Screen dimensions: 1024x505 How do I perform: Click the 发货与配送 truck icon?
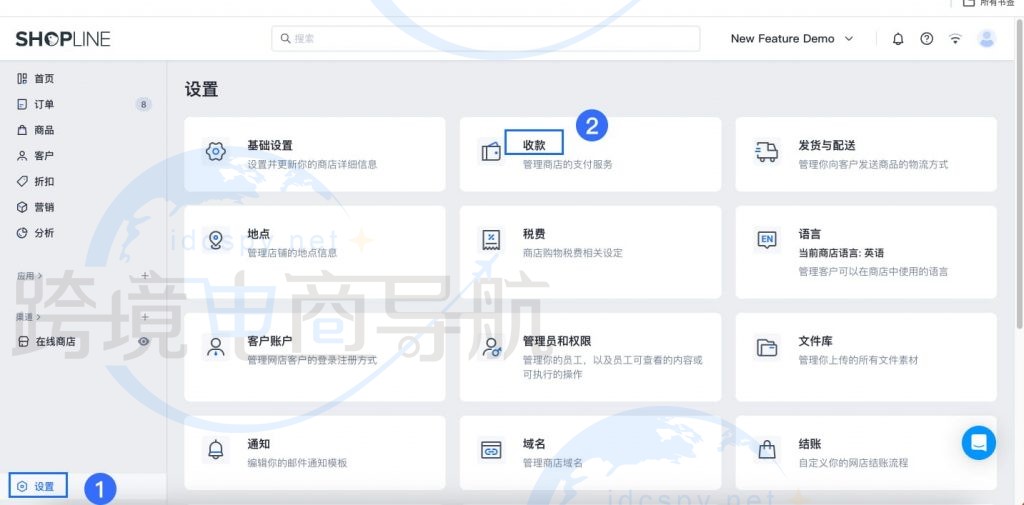click(x=767, y=152)
